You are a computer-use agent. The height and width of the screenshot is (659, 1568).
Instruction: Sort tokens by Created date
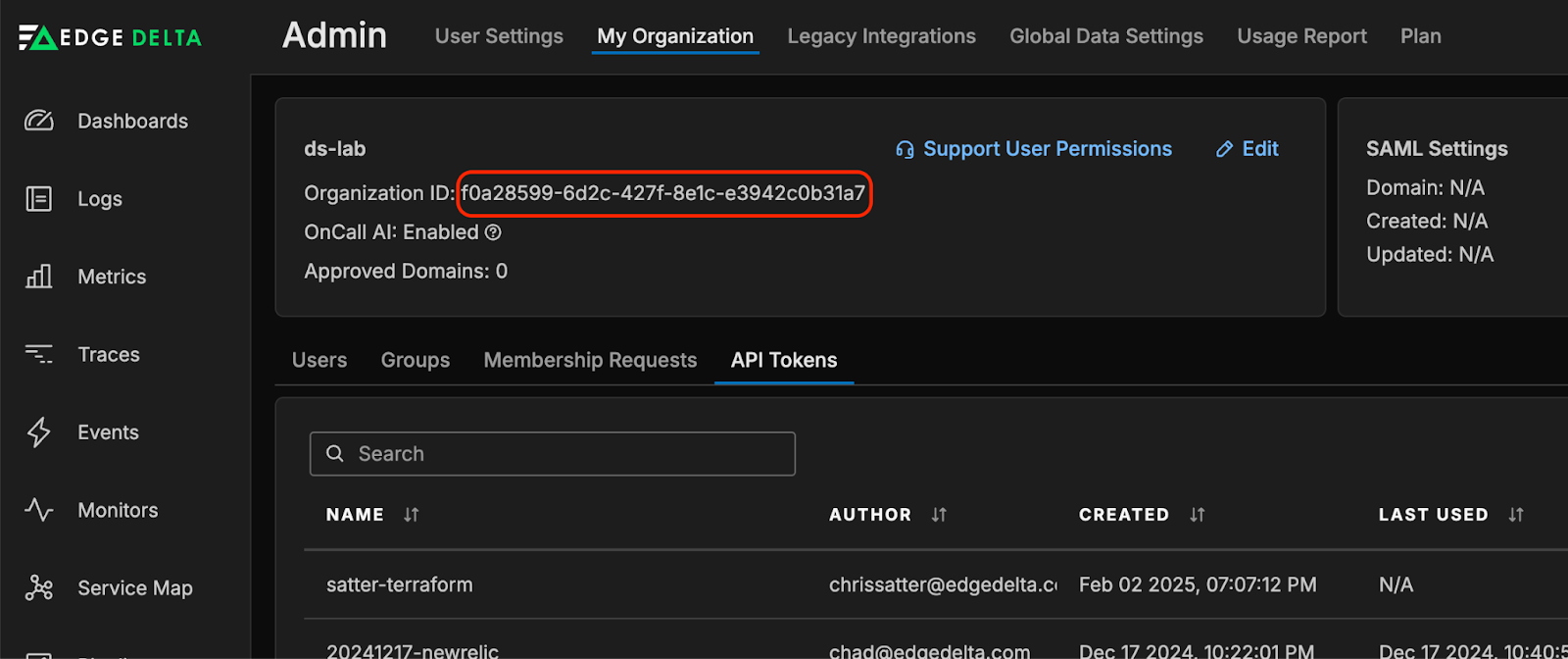click(1197, 515)
